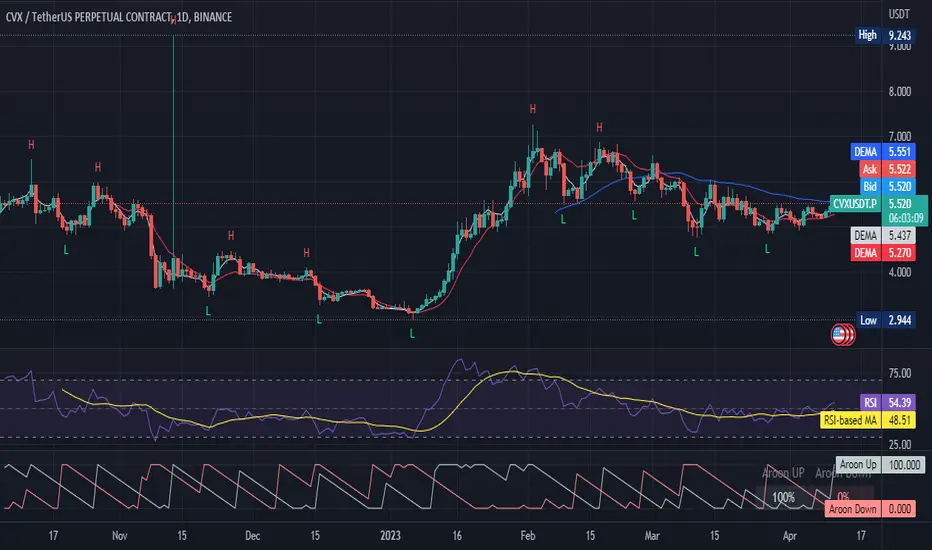Viewport: 932px width, 550px height.
Task: Click the High 9.243 price label
Action: coord(885,35)
